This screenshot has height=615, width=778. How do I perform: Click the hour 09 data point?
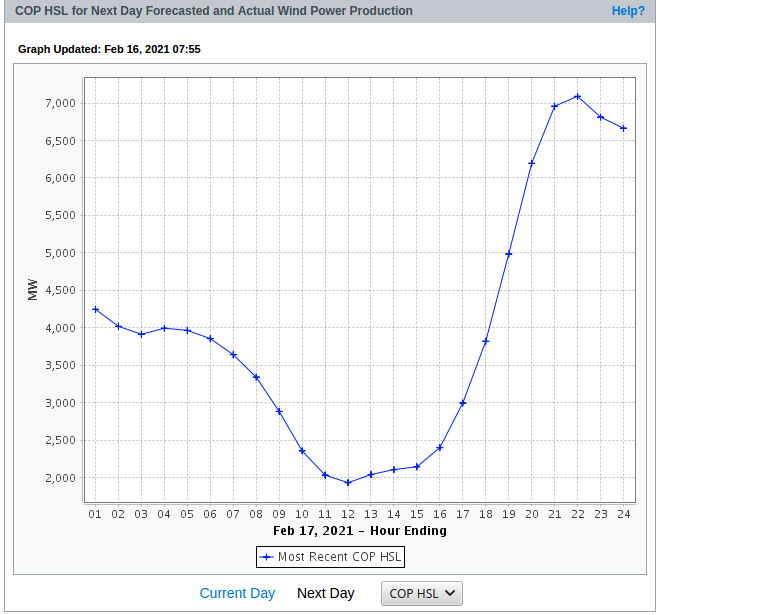click(x=279, y=411)
